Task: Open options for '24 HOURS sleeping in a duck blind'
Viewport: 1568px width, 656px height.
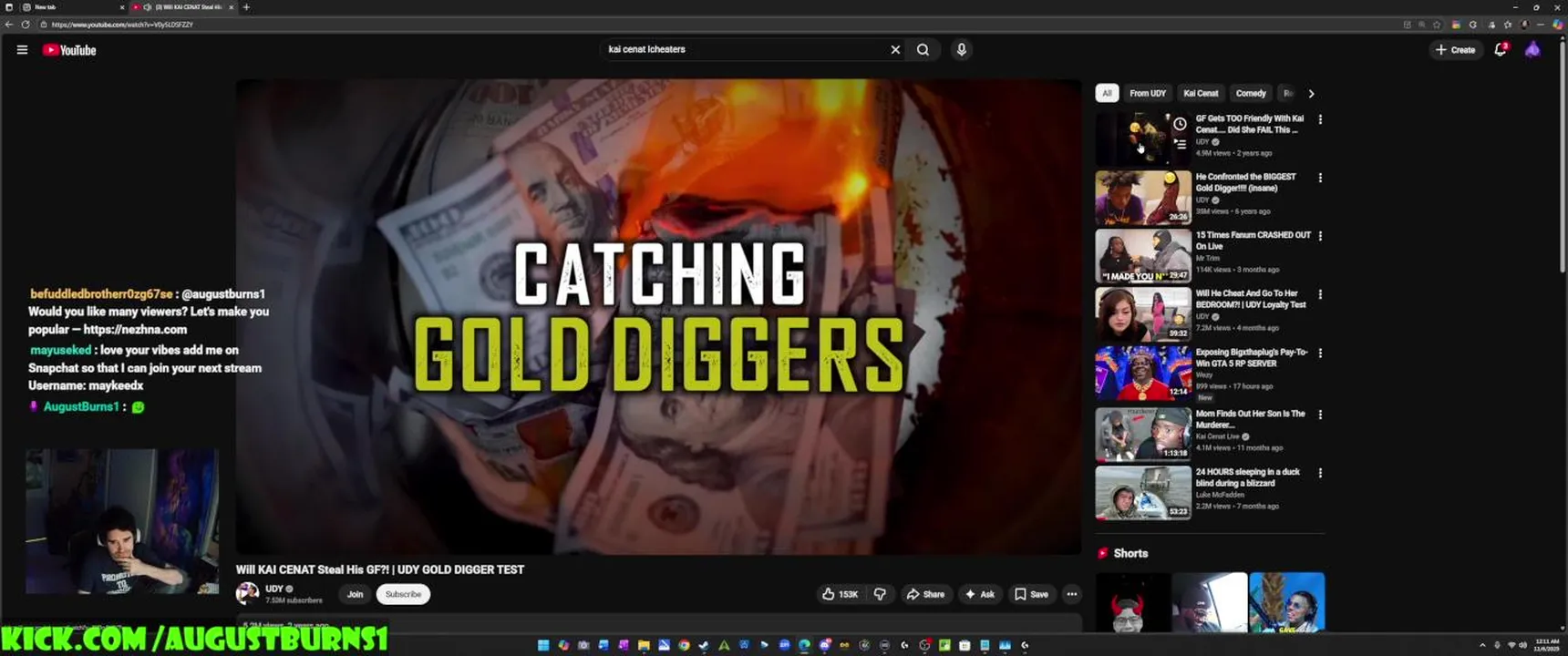Action: 1320,473
